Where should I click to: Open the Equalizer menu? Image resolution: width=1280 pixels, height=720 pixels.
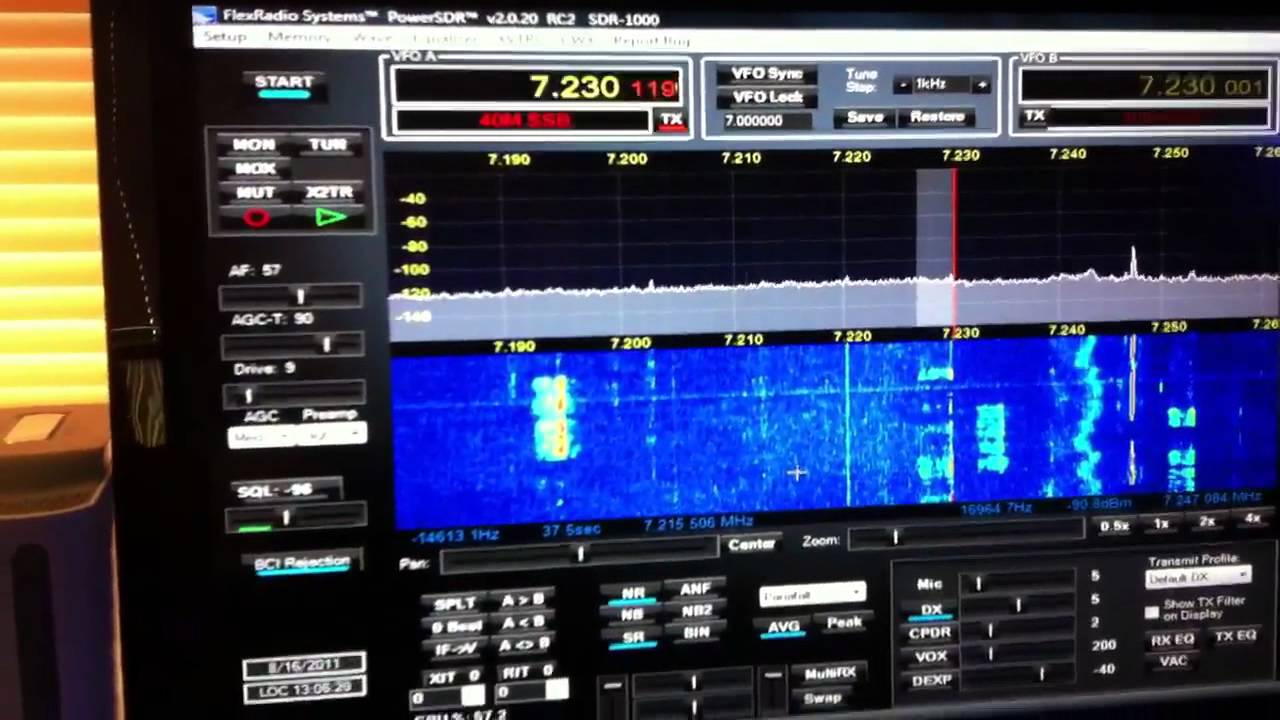pyautogui.click(x=444, y=40)
